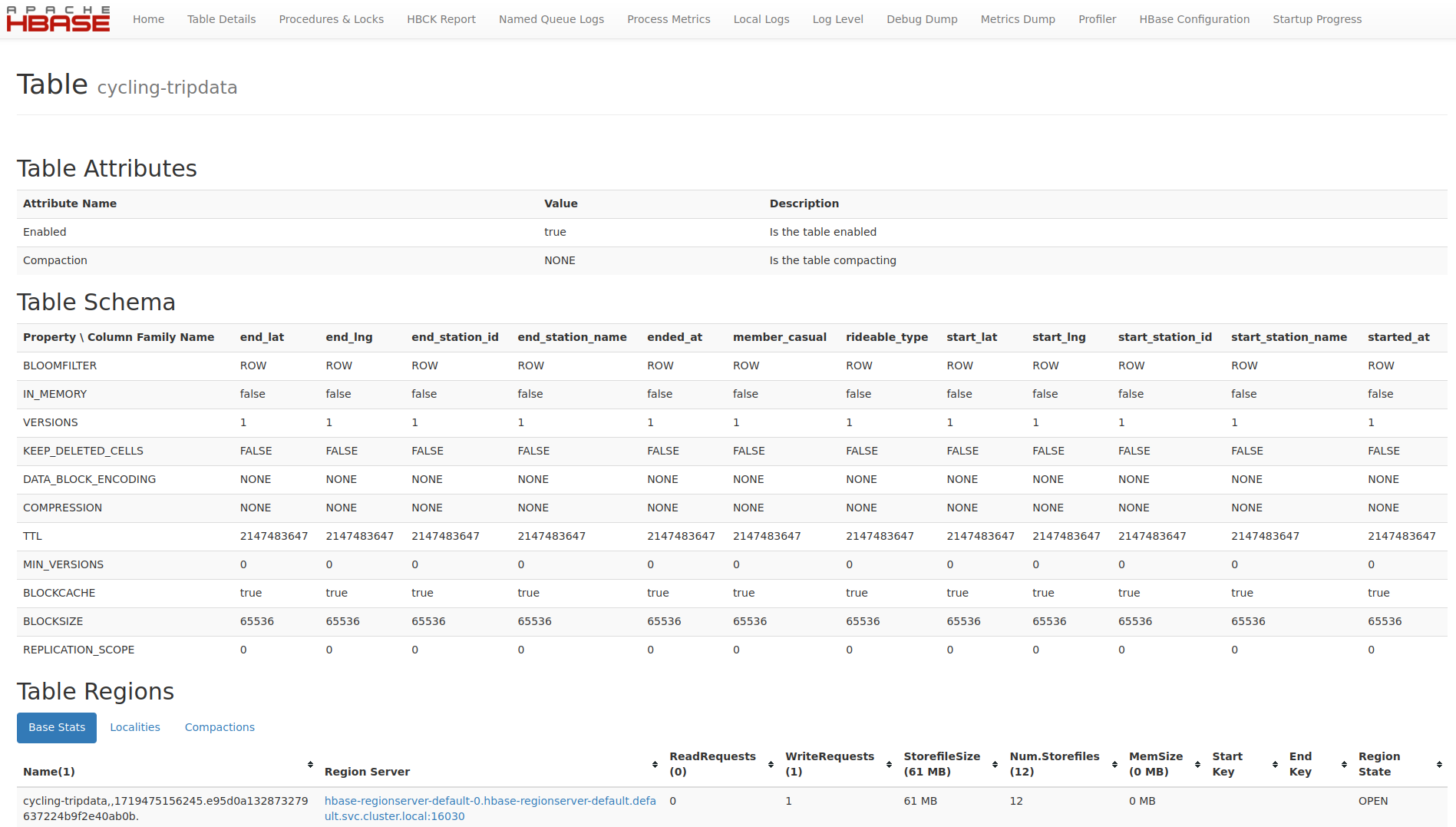This screenshot has width=1456, height=827.
Task: Open Procedures & Locks
Action: click(x=331, y=18)
